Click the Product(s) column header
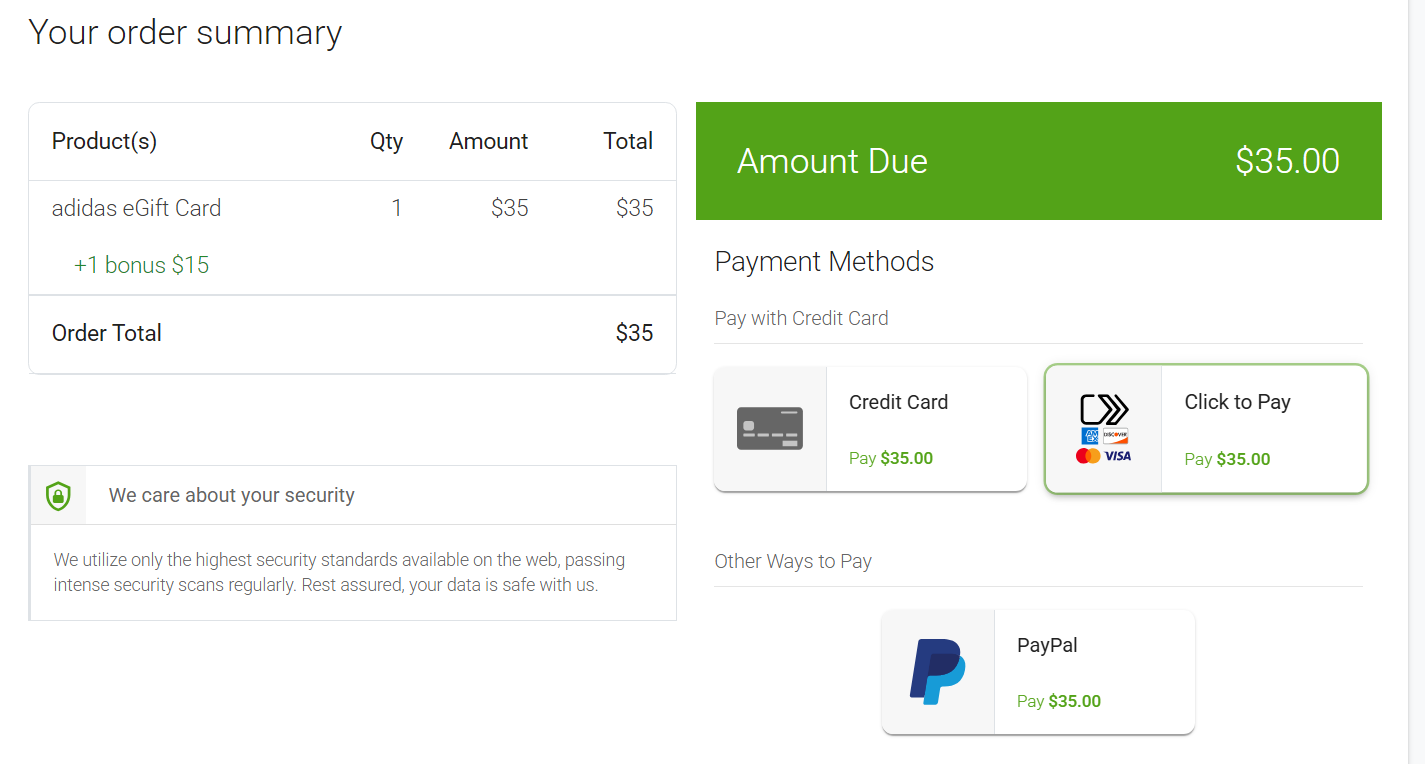The width and height of the screenshot is (1425, 764). click(104, 141)
